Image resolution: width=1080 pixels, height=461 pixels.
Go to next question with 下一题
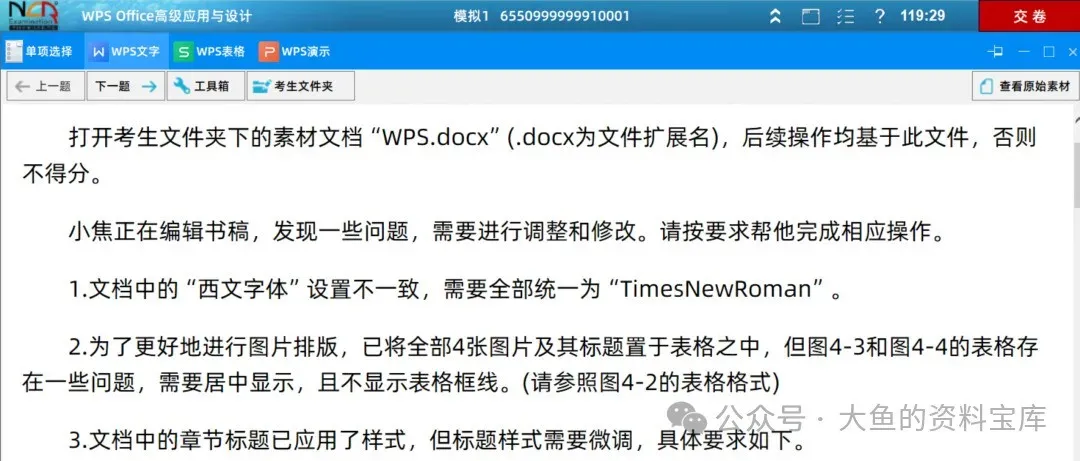[x=125, y=86]
